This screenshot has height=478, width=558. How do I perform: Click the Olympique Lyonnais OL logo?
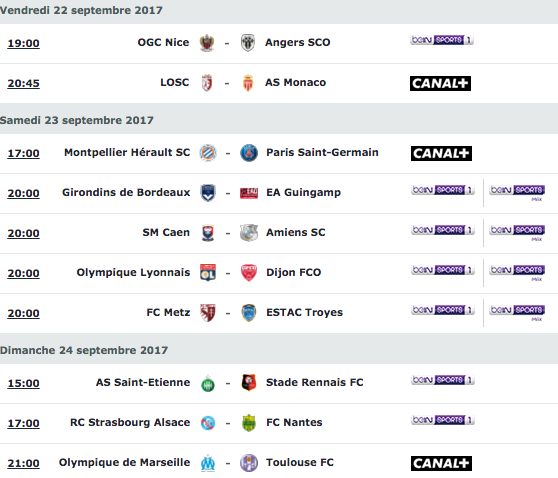point(208,273)
